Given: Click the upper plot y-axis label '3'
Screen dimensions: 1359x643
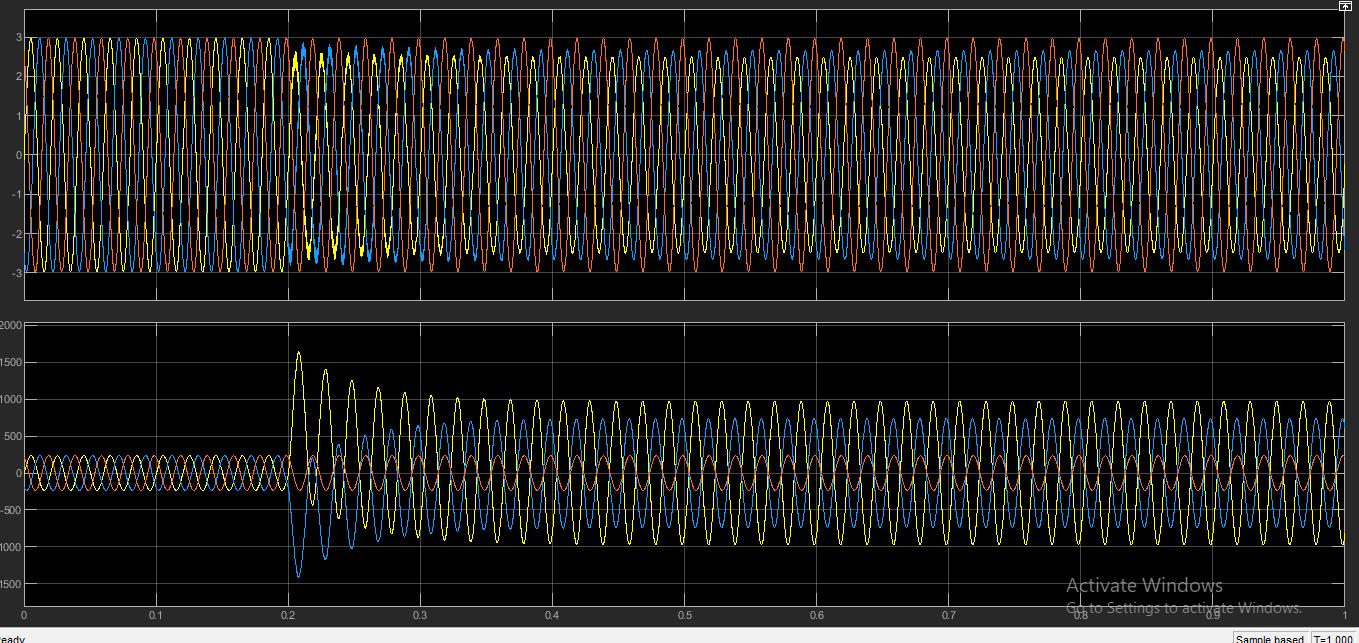Looking at the screenshot, I should tap(18, 38).
